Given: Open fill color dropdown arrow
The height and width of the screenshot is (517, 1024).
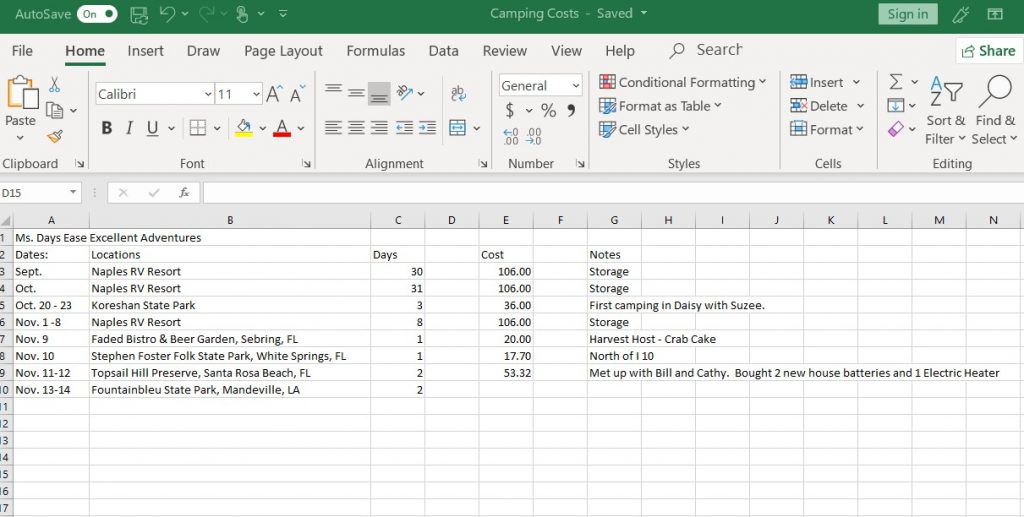Looking at the screenshot, I should pyautogui.click(x=263, y=129).
